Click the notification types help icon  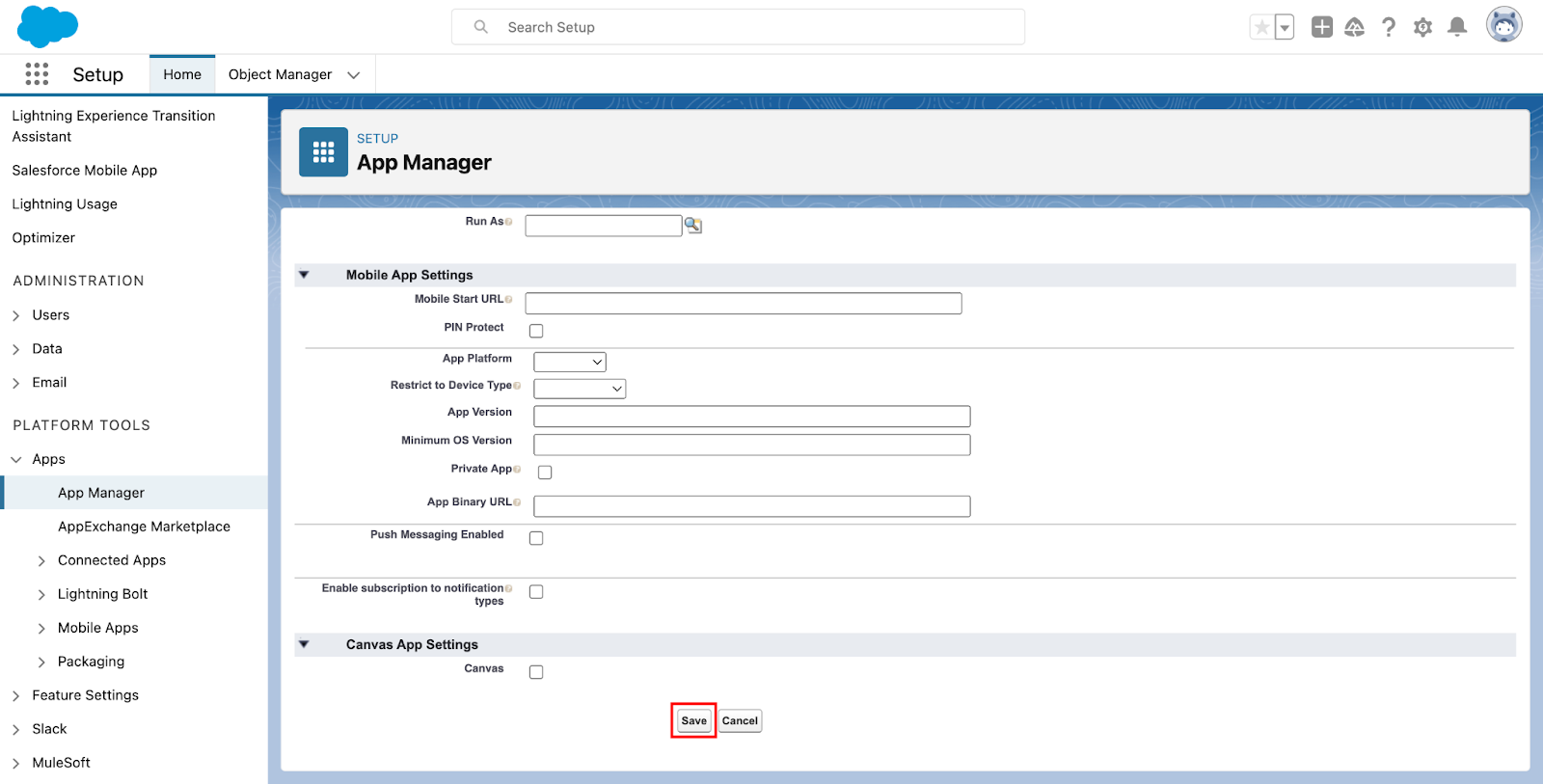point(508,588)
